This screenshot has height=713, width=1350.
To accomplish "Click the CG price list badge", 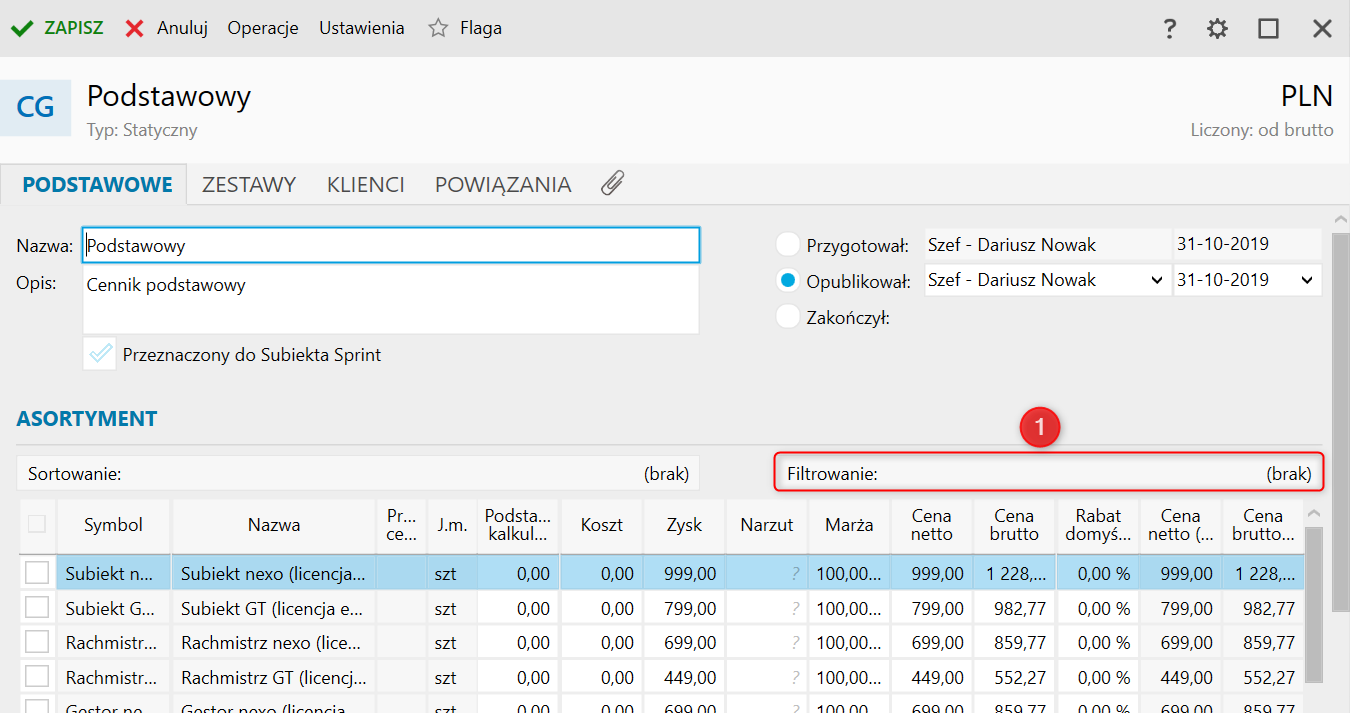I will [x=36, y=108].
